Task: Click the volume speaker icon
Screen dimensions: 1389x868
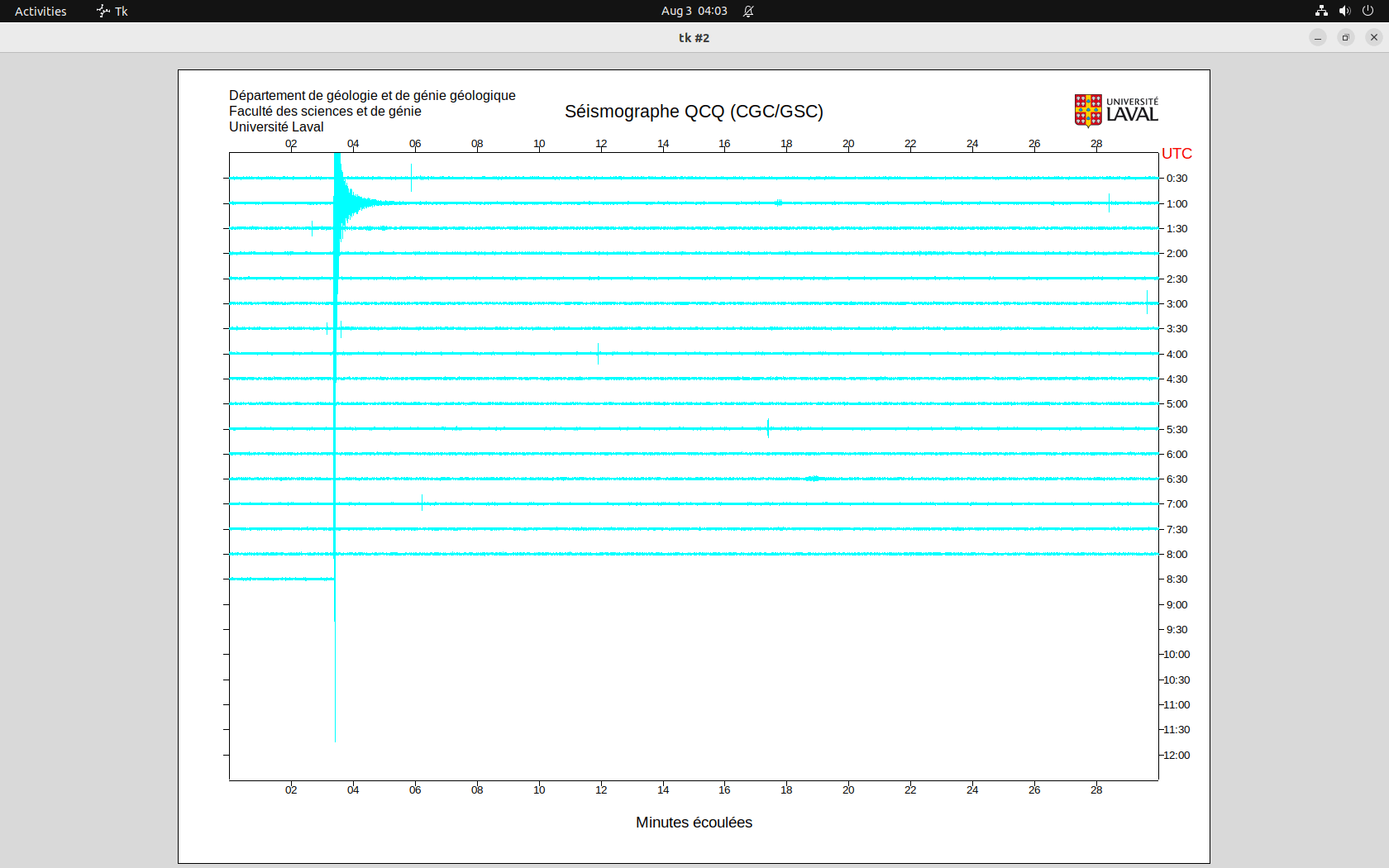Action: [1344, 11]
